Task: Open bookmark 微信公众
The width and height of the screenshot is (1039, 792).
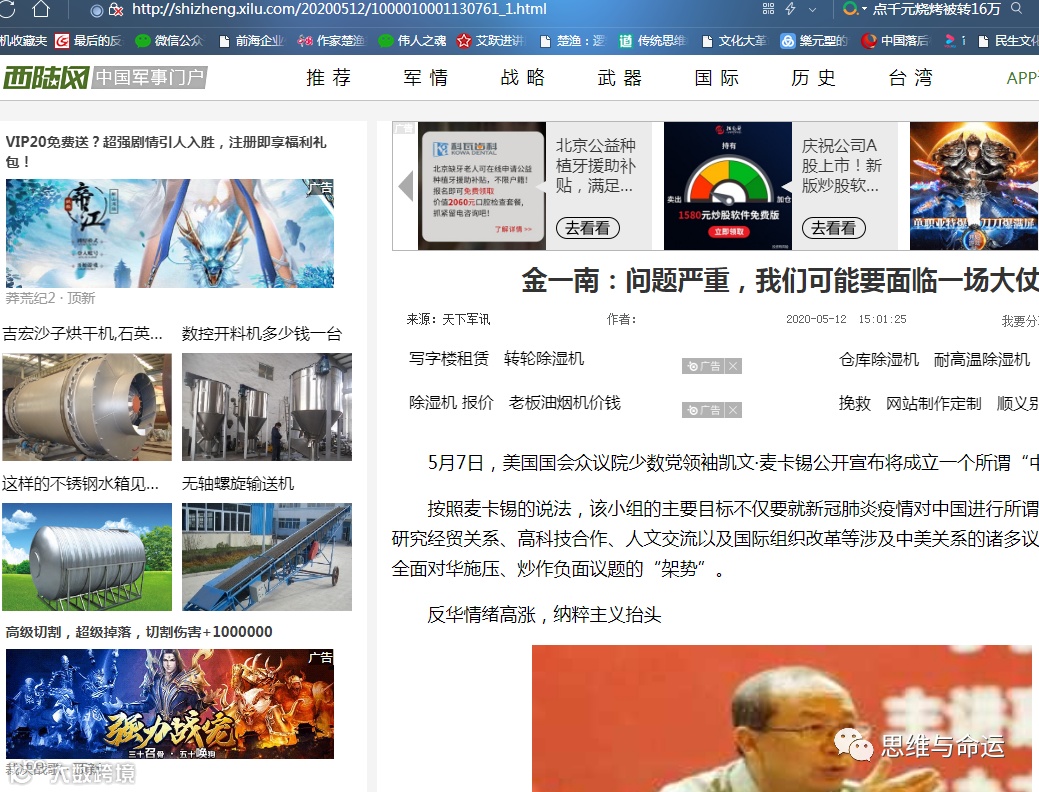Action: click(169, 40)
